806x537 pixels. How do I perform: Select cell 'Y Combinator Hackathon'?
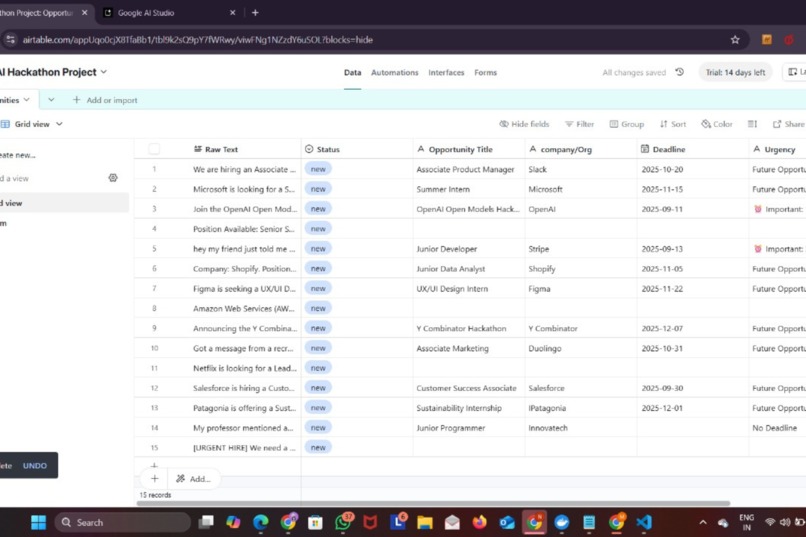click(x=469, y=328)
